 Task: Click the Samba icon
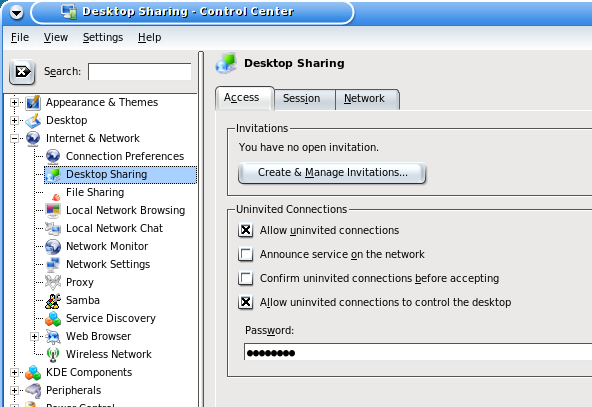(x=53, y=301)
